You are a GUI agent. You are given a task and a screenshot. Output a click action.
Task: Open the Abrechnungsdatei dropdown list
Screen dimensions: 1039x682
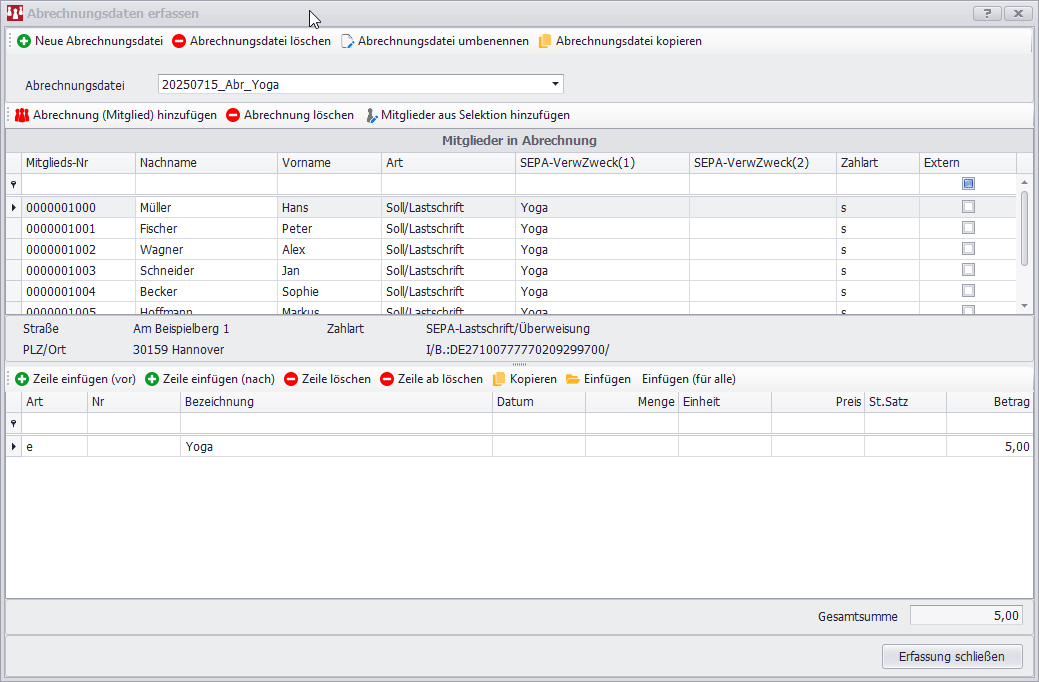(555, 85)
